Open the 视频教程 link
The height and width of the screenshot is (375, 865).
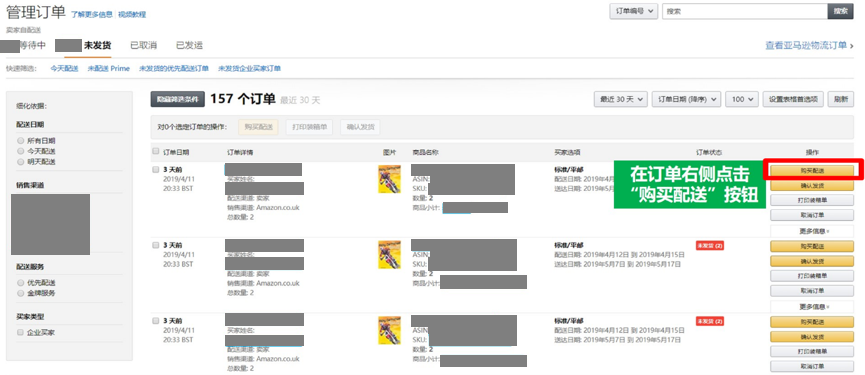pos(132,14)
